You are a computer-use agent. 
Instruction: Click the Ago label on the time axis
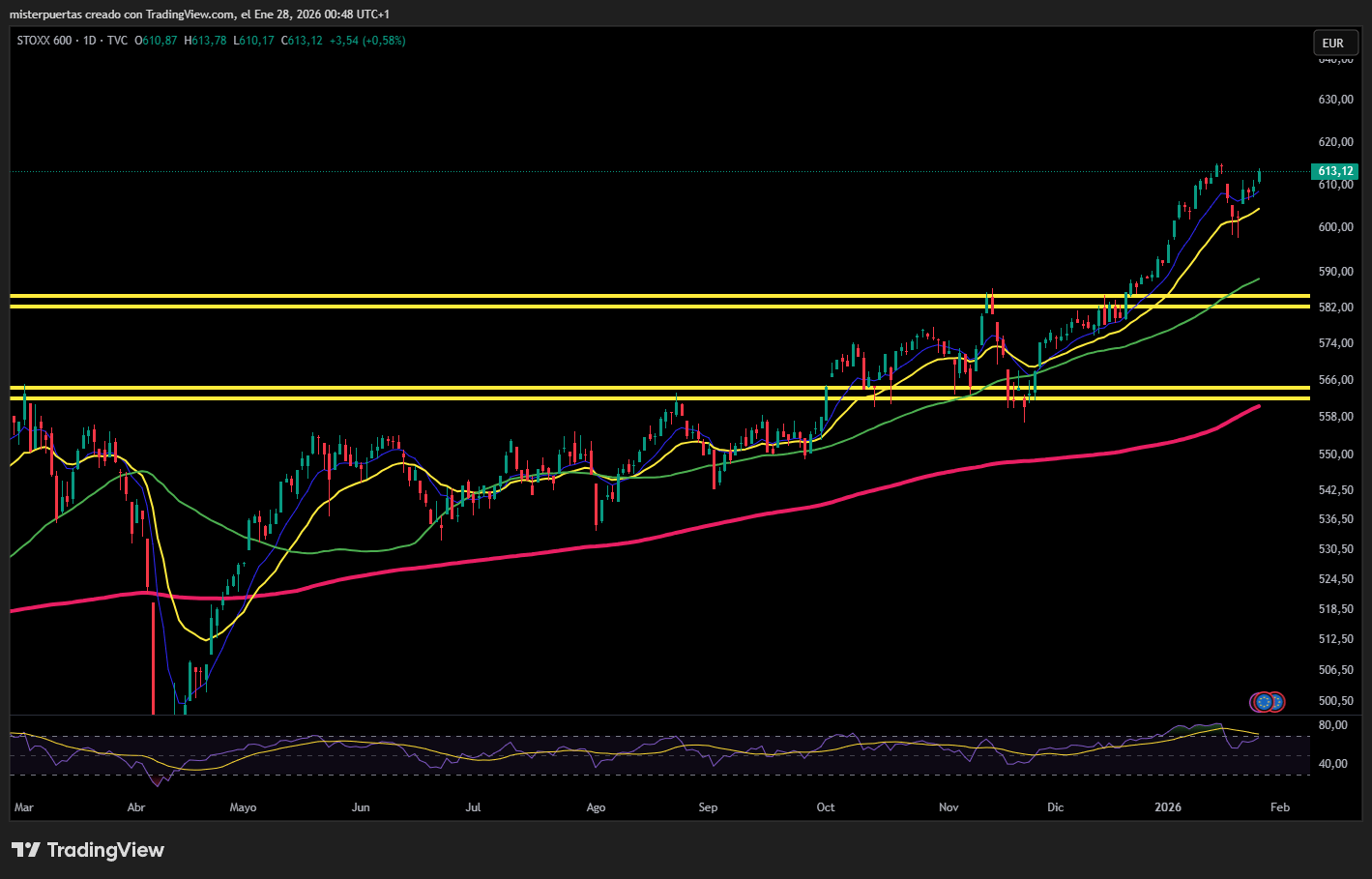click(x=596, y=807)
